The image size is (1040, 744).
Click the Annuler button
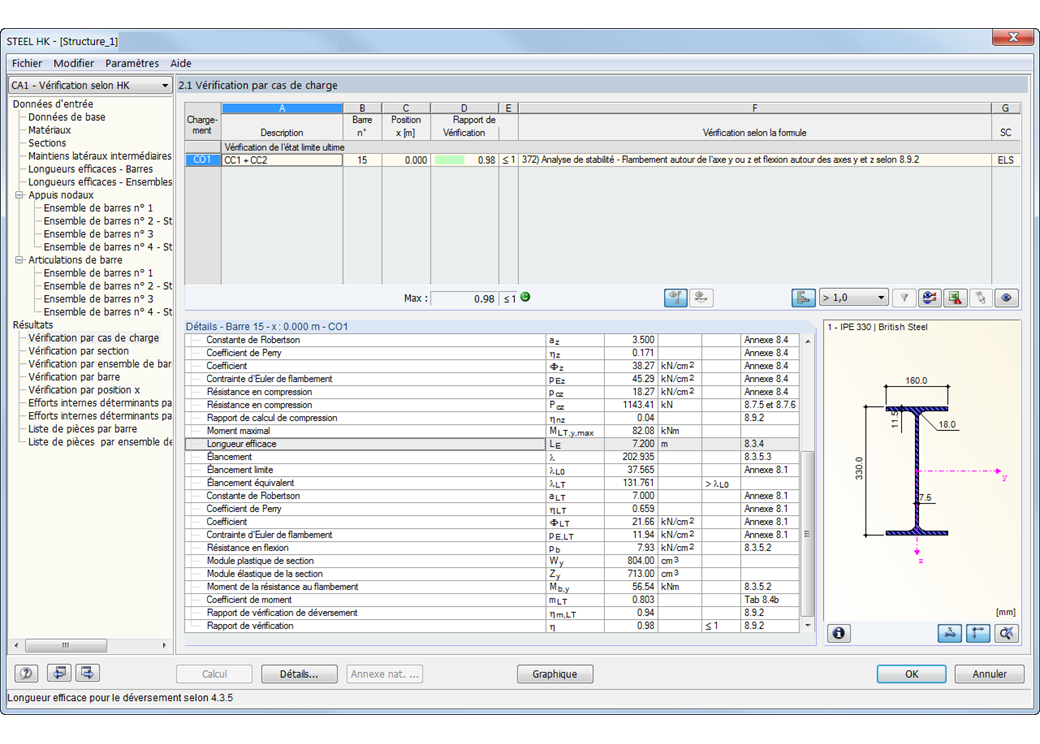[989, 674]
